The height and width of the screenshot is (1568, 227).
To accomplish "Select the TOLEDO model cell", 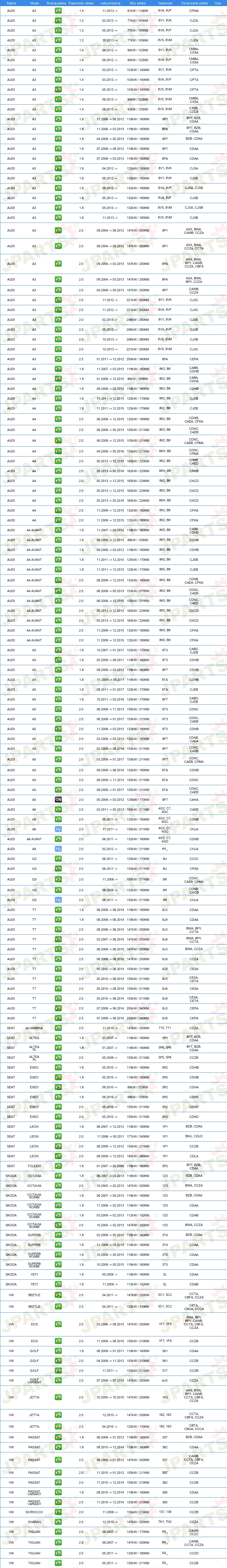I will pos(34,1166).
